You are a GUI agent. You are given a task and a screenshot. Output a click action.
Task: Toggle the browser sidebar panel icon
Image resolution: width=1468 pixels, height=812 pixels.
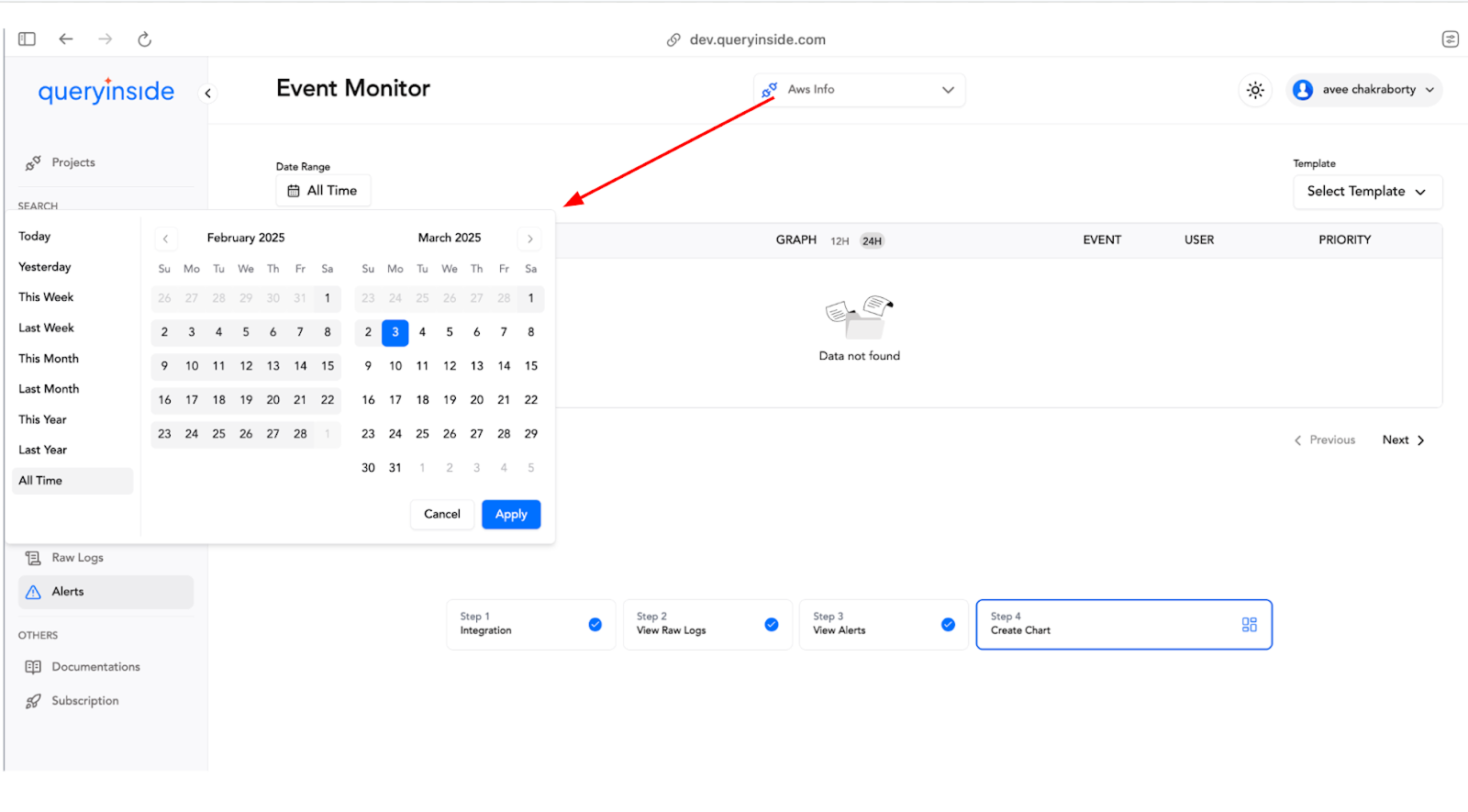(x=27, y=39)
